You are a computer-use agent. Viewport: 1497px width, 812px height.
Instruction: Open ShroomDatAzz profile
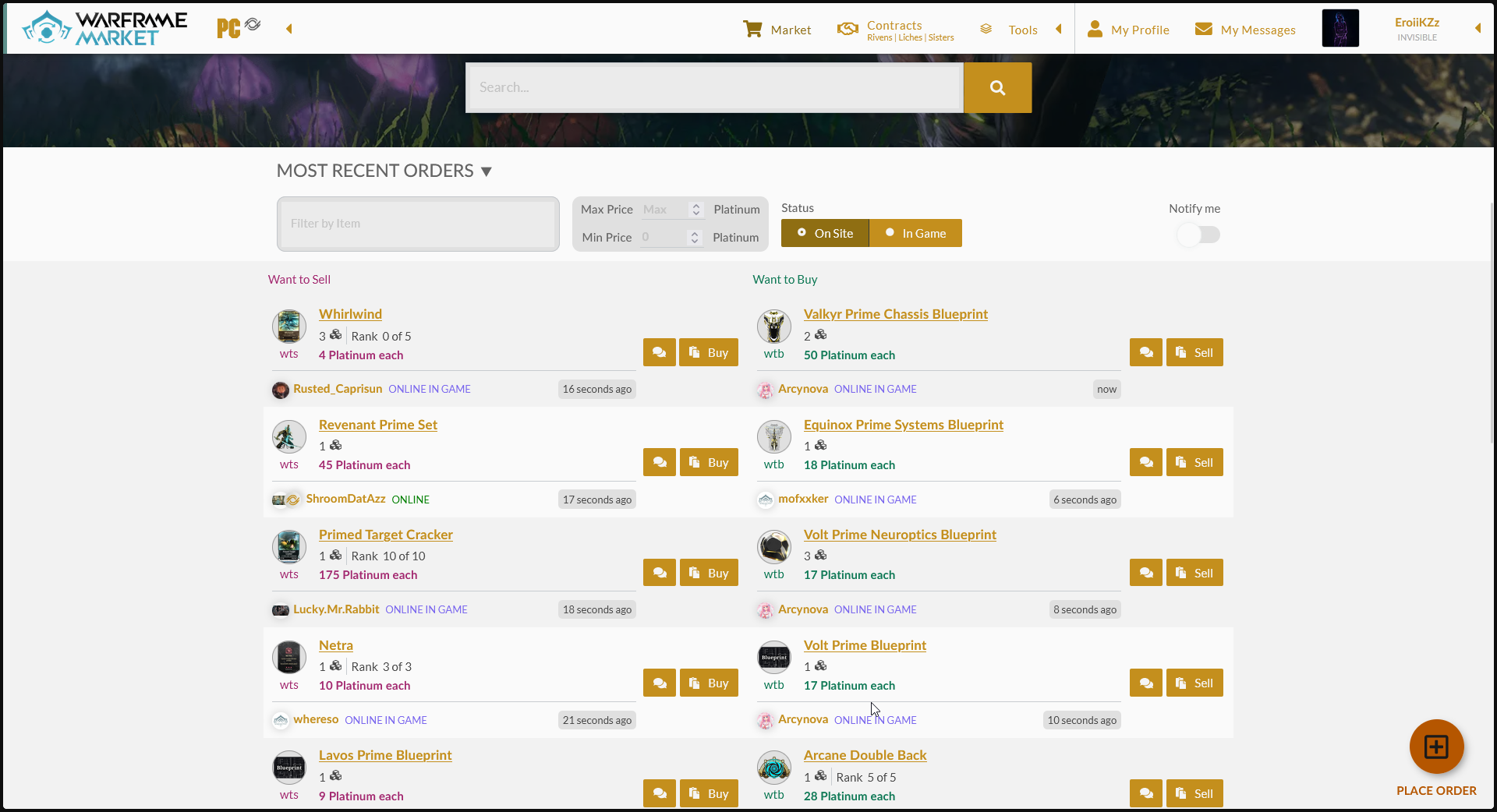point(345,499)
